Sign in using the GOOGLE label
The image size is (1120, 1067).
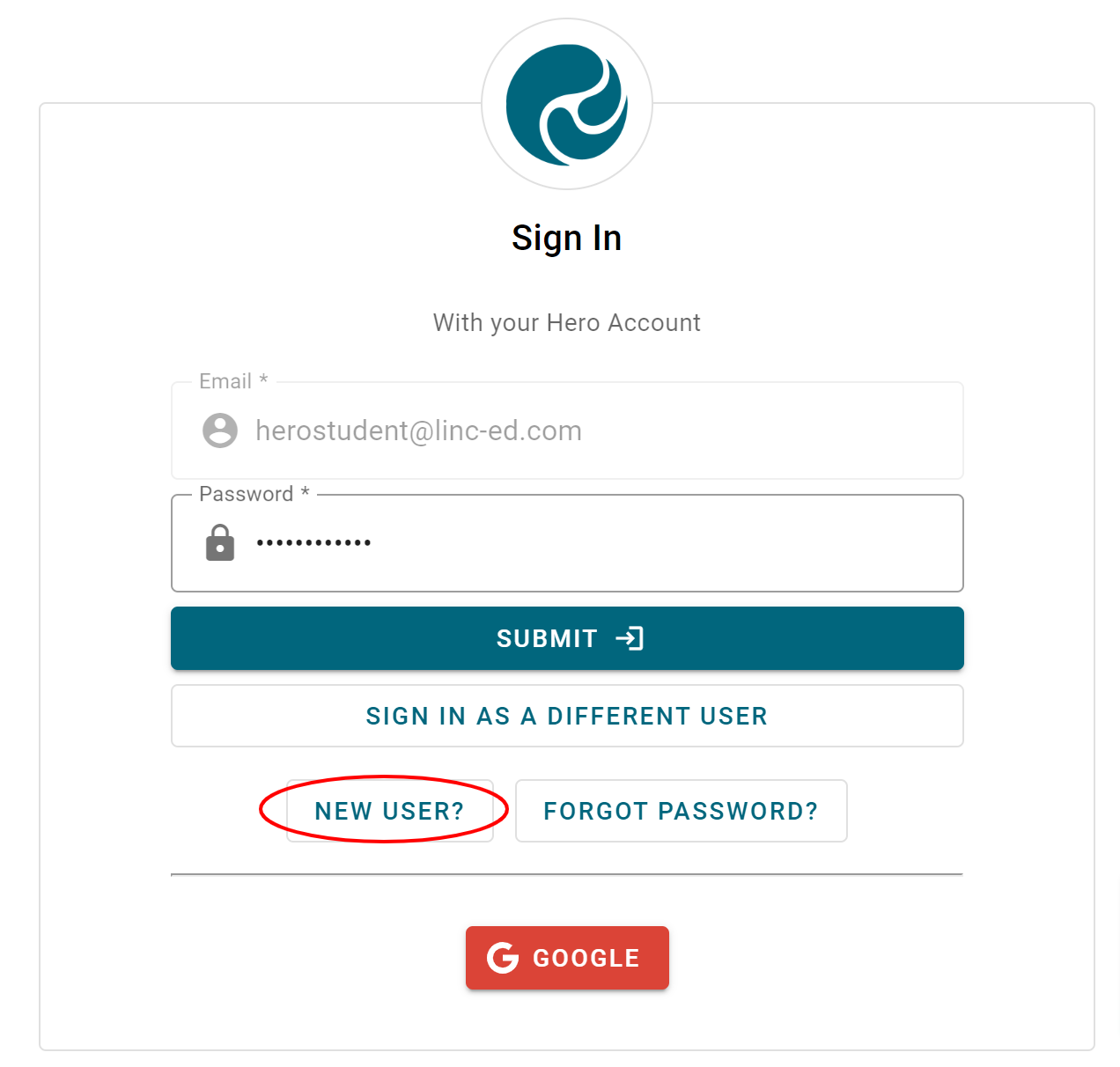(x=586, y=958)
